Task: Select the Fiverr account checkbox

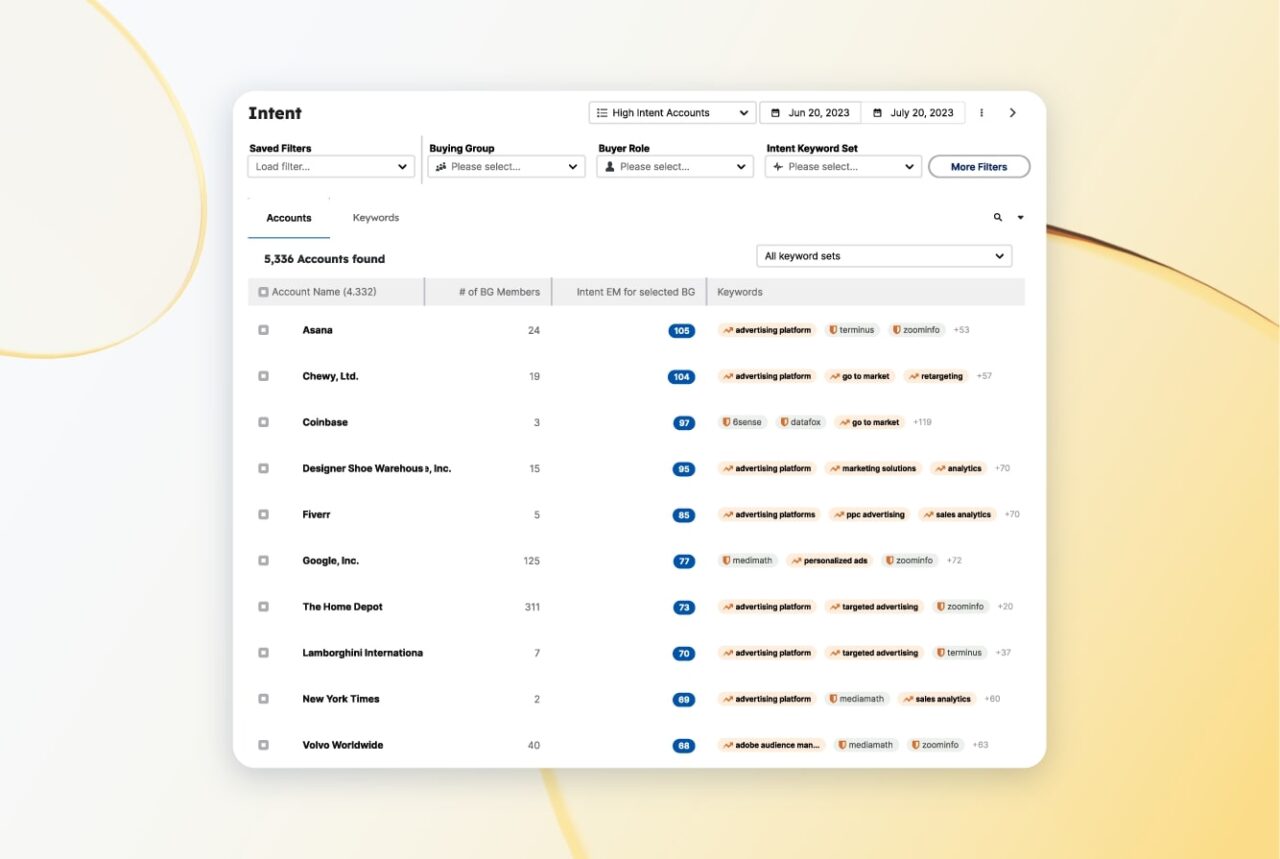Action: (264, 514)
